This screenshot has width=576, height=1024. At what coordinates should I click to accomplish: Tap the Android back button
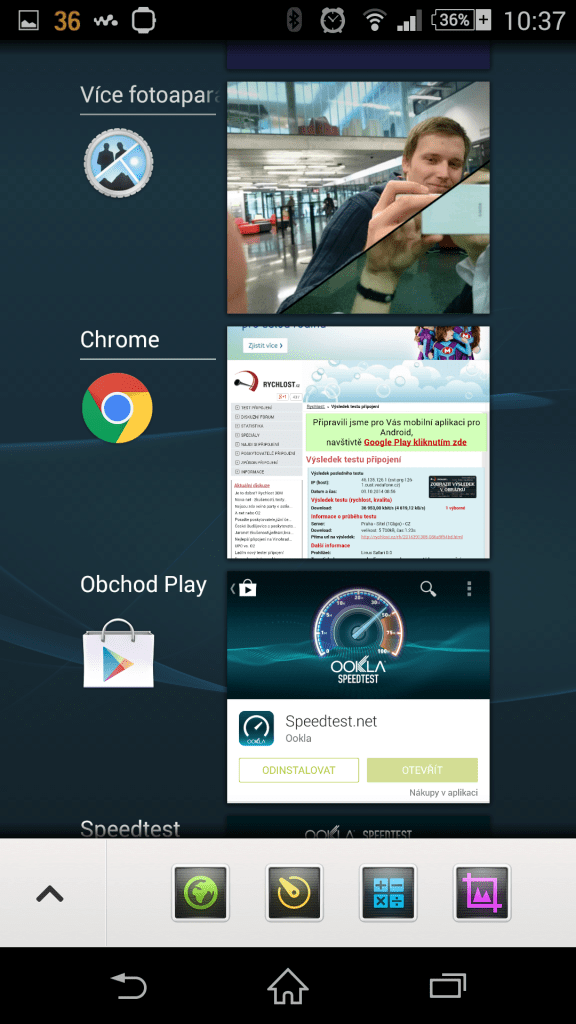pyautogui.click(x=129, y=985)
